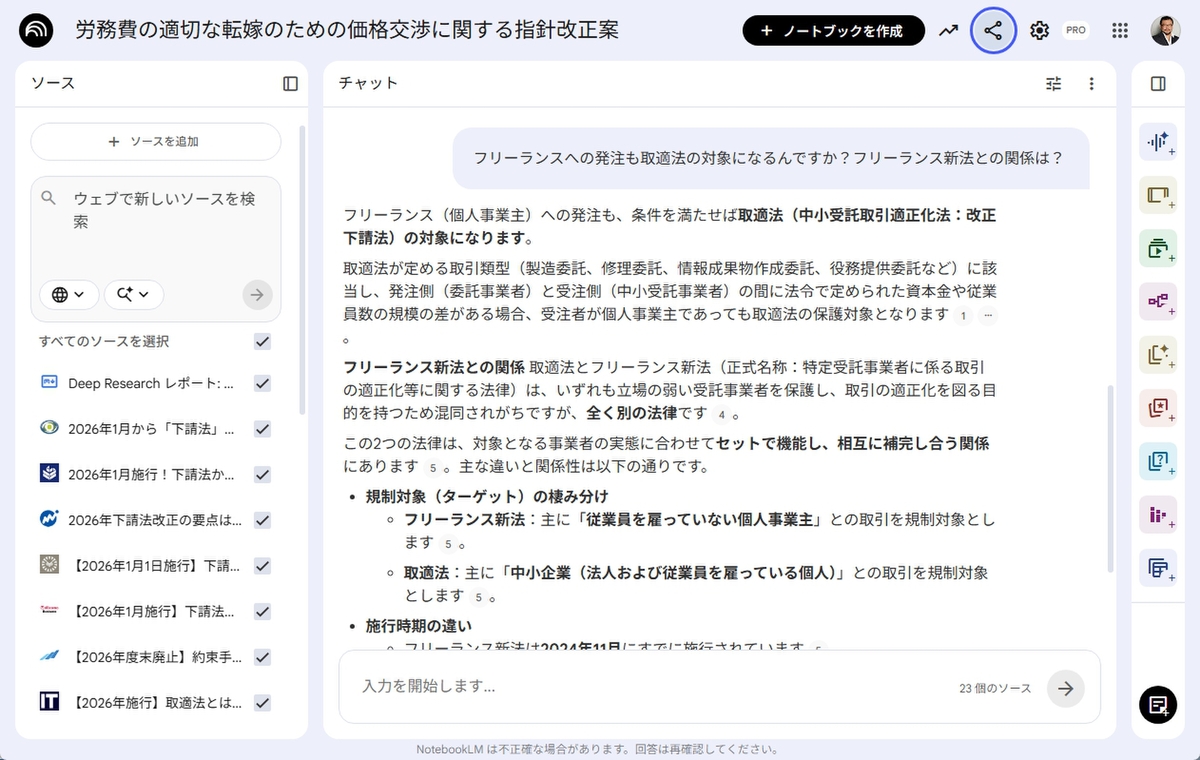Open chat configuration sliders icon
1200x760 pixels.
pos(1053,84)
